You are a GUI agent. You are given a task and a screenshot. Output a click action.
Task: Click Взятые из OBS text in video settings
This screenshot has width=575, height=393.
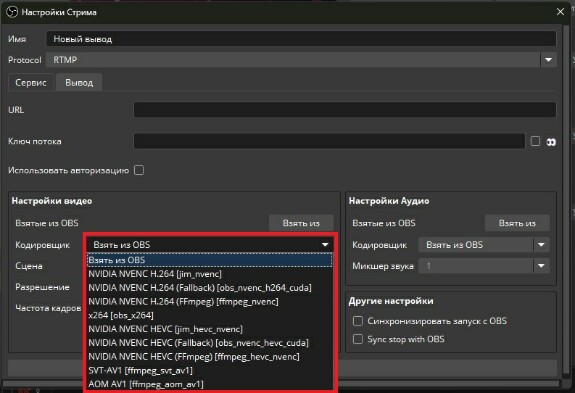(x=47, y=223)
